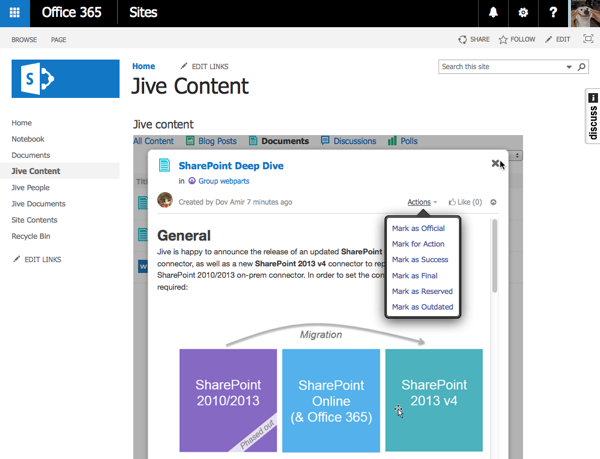Click the Office 365 title link

pyautogui.click(x=72, y=13)
